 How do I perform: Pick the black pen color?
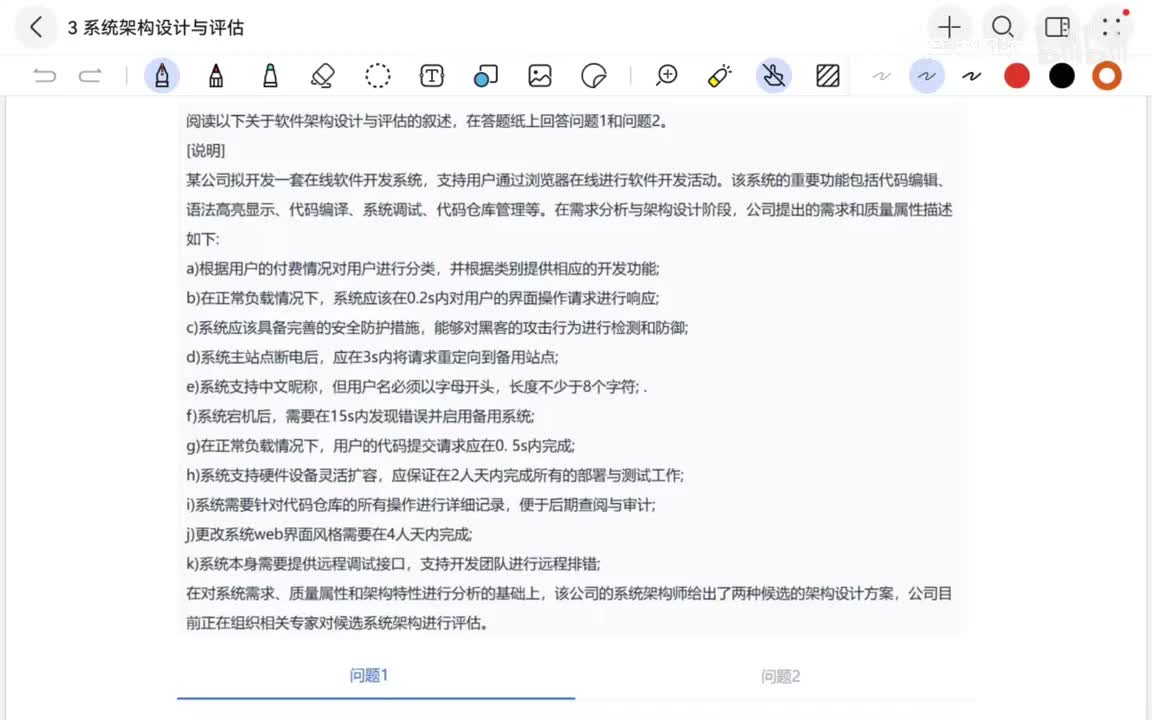coord(1062,76)
